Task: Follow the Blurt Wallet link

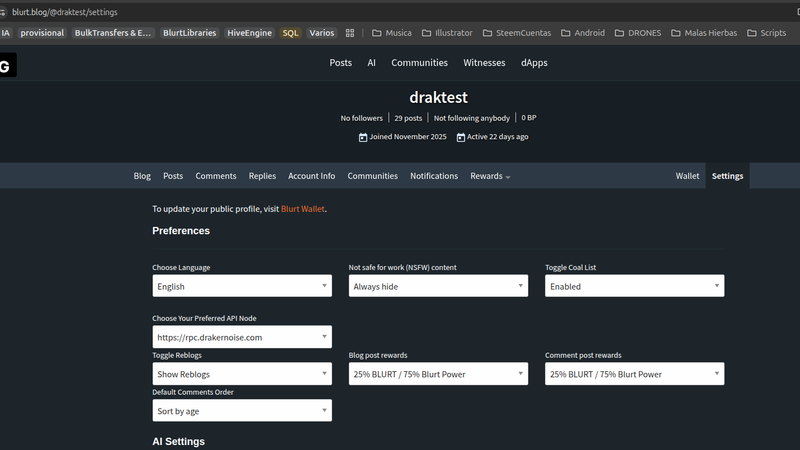Action: coord(303,209)
